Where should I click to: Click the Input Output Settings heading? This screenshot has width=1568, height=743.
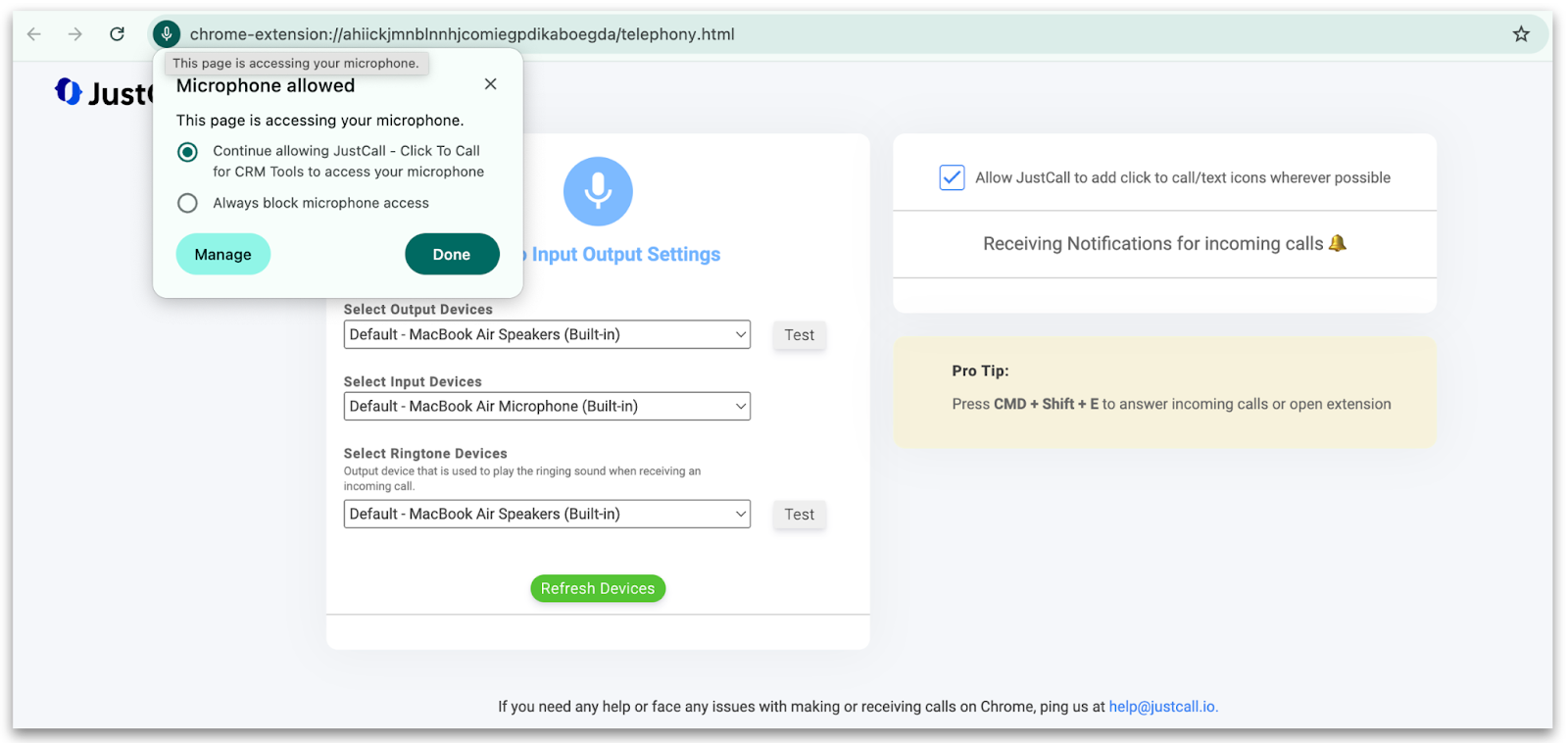(x=625, y=254)
